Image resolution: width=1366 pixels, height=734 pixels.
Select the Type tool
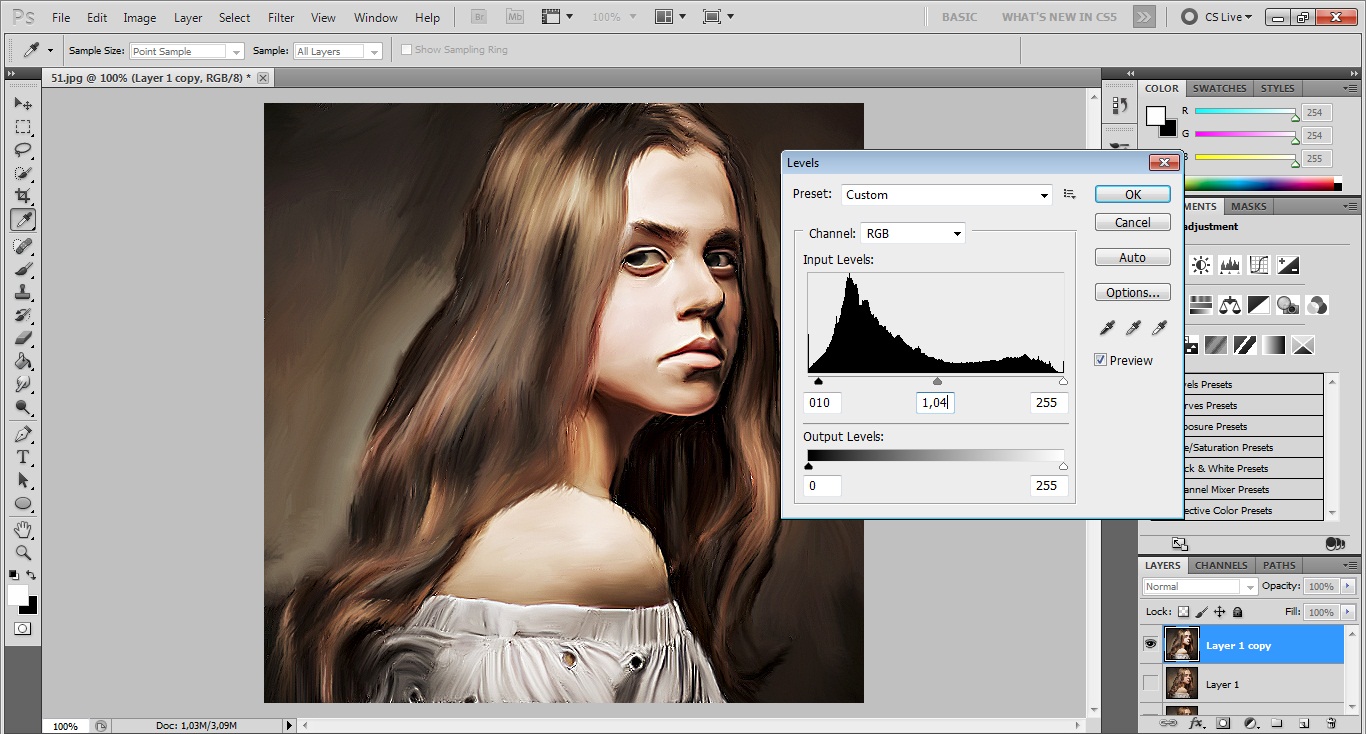click(x=23, y=457)
